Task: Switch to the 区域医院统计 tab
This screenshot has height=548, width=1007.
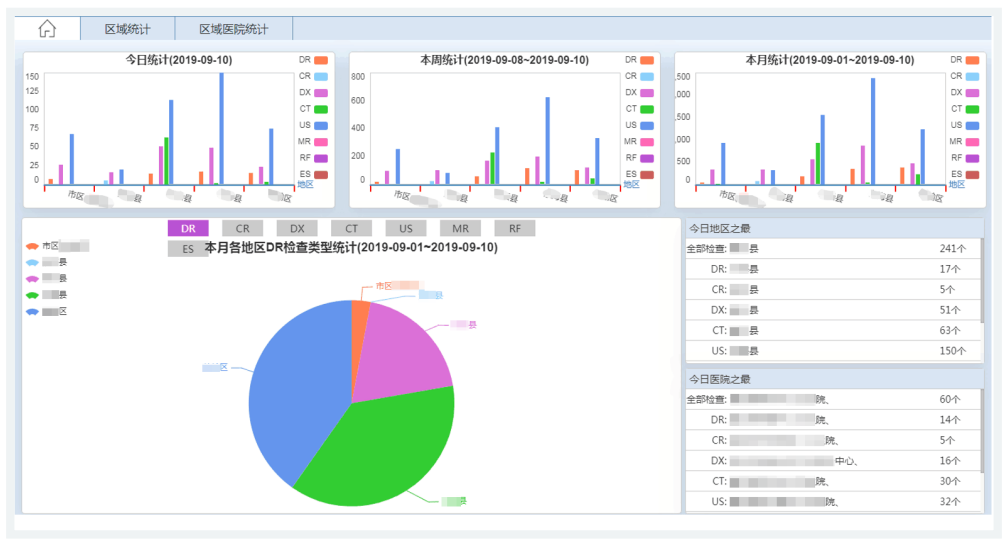Action: pos(233,29)
